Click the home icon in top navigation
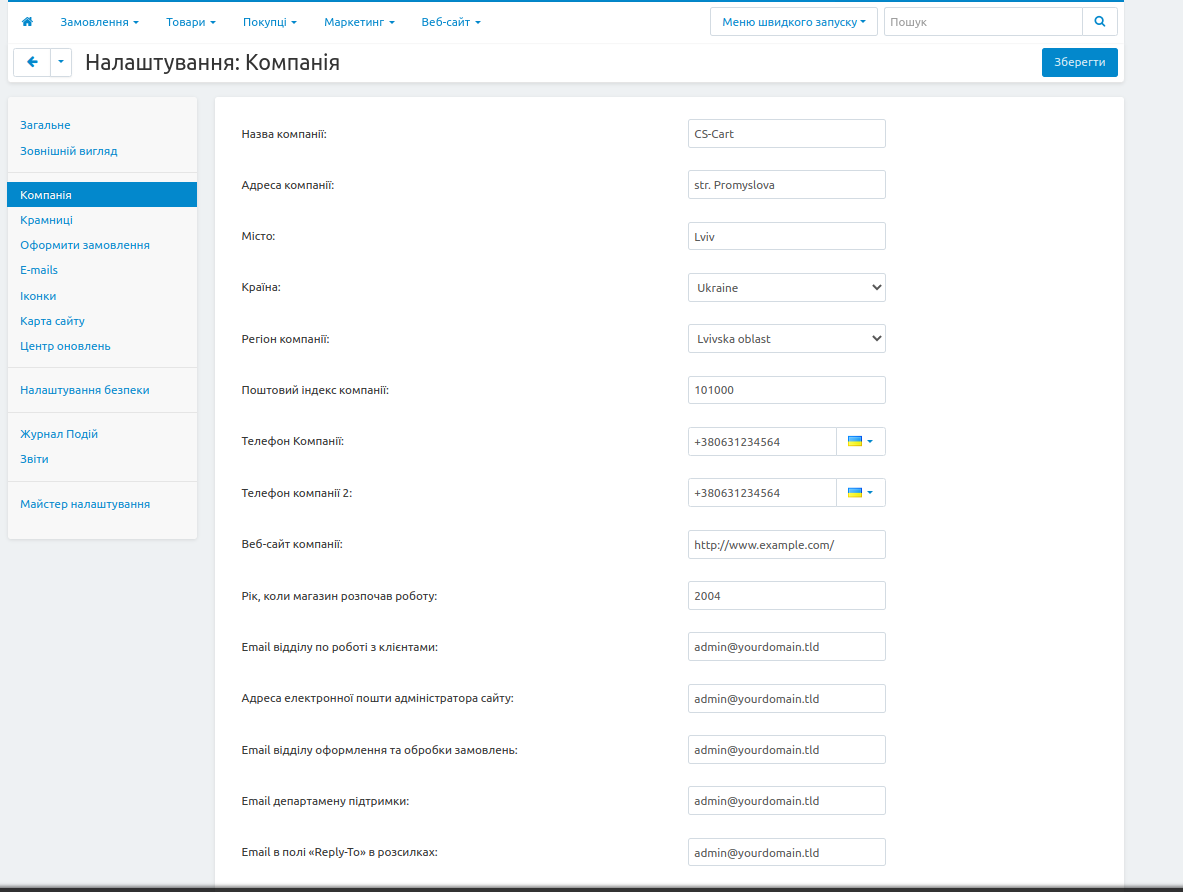The image size is (1183, 892). coord(27,22)
